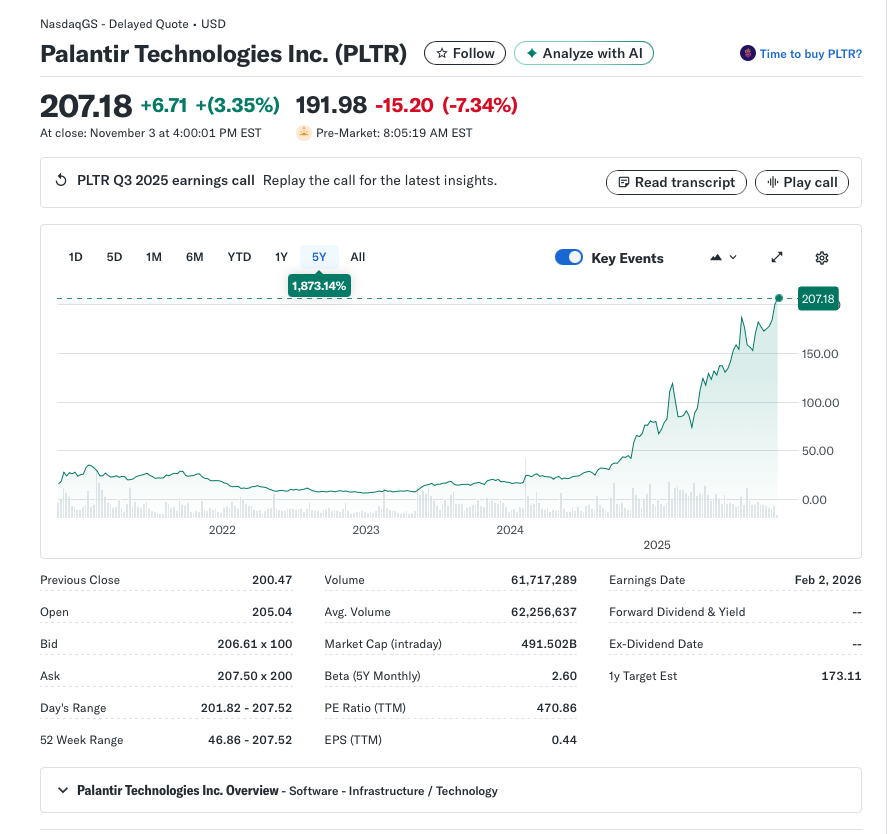The image size is (887, 834).
Task: Click the pre-market sunrise icon
Action: (304, 133)
